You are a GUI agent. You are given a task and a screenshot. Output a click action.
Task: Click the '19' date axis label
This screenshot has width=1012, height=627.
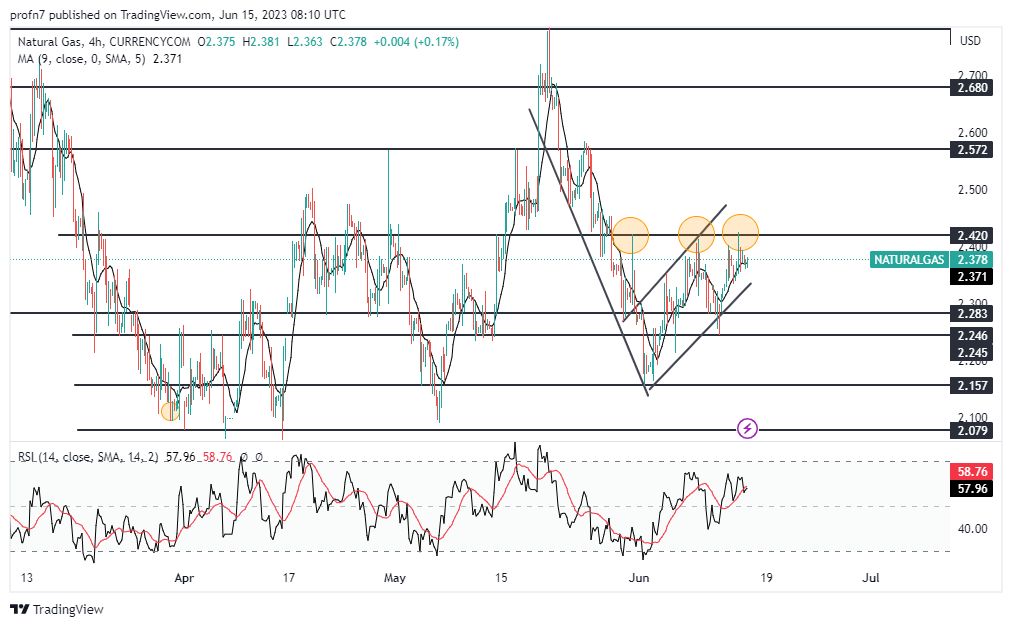point(766,577)
